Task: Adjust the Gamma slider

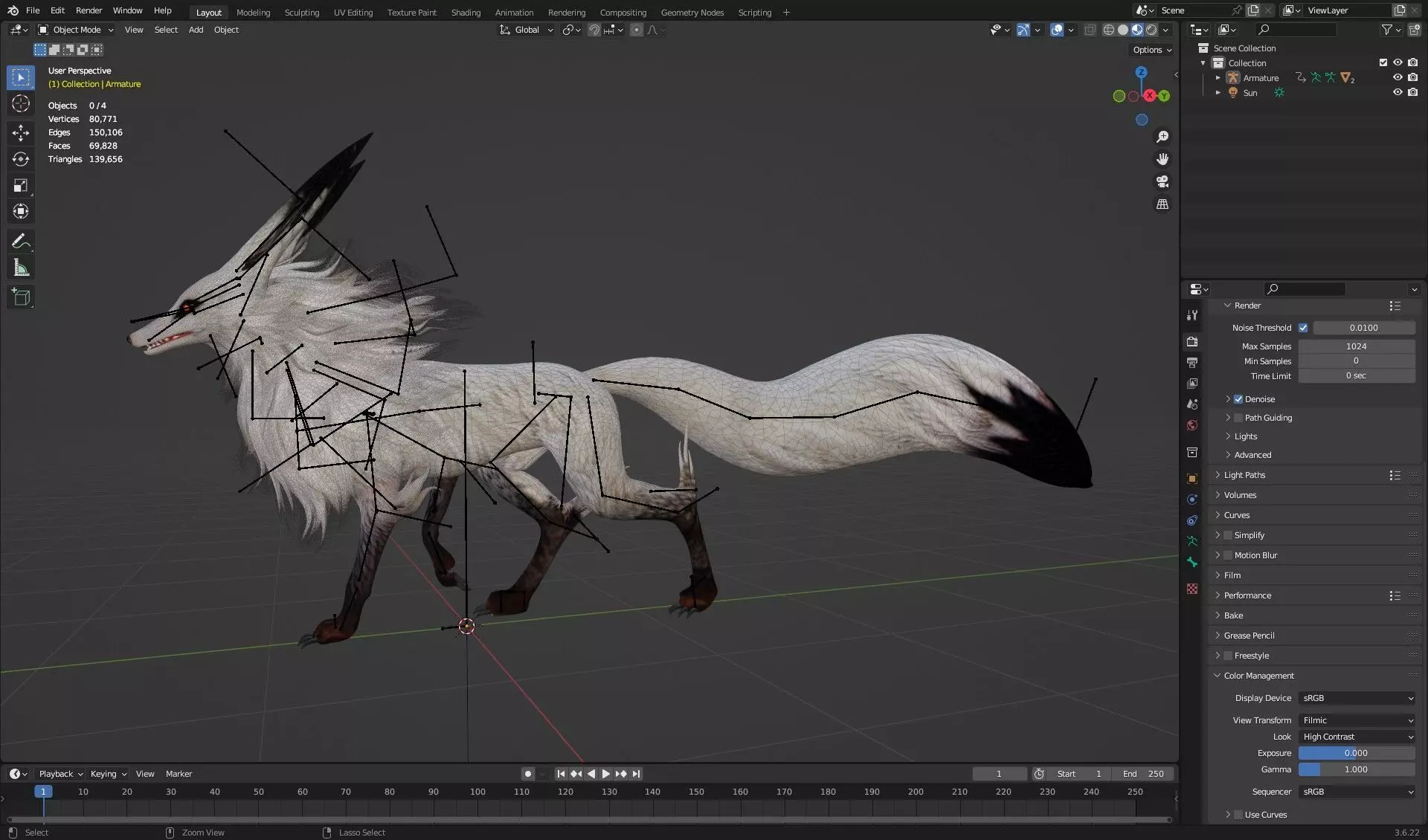Action: (1357, 769)
